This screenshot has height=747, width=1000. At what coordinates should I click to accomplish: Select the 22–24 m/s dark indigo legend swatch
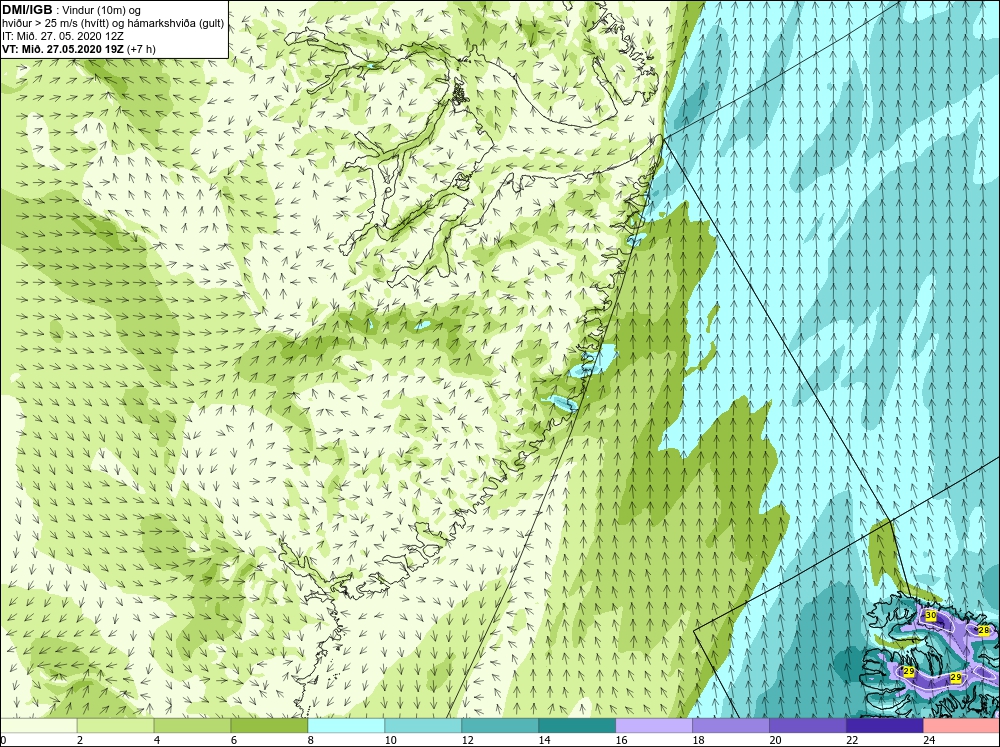(885, 725)
